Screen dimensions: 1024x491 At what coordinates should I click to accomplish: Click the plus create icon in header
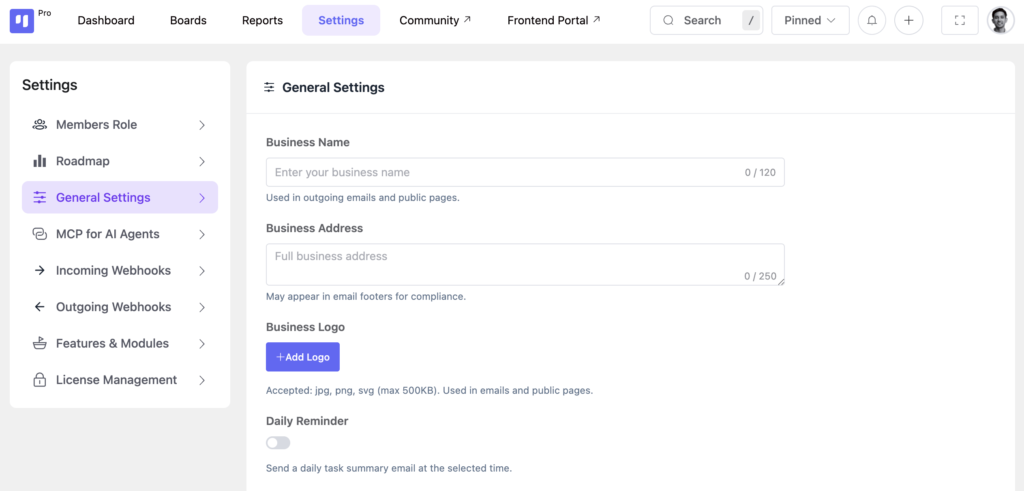click(908, 20)
